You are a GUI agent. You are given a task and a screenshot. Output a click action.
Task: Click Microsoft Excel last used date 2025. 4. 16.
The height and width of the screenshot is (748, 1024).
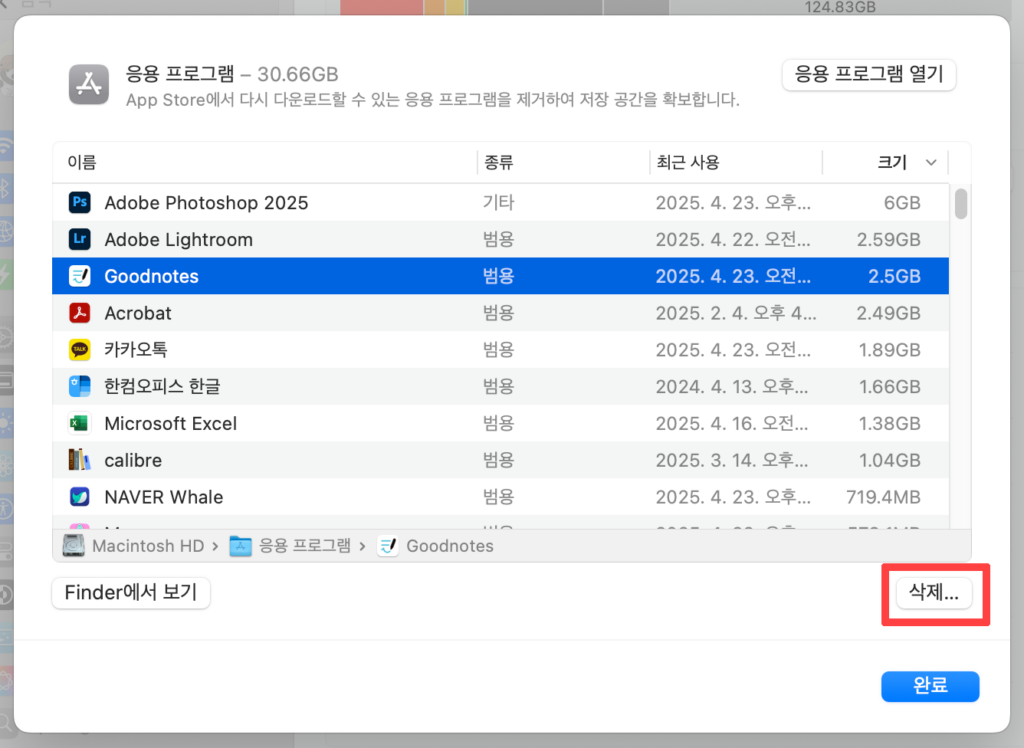(732, 423)
